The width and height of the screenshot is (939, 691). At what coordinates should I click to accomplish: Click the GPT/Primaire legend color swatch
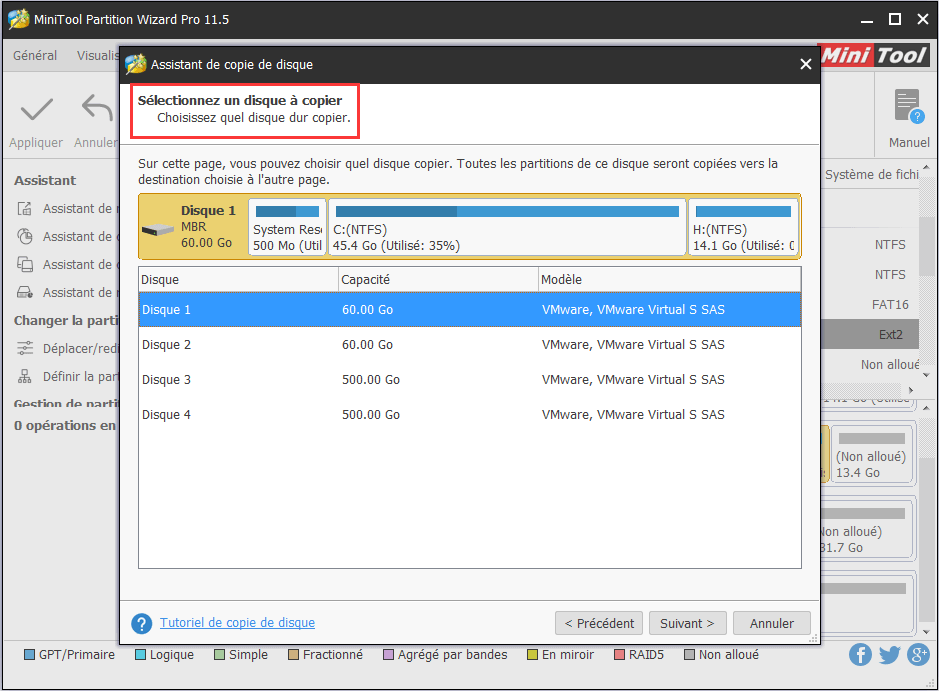point(29,654)
